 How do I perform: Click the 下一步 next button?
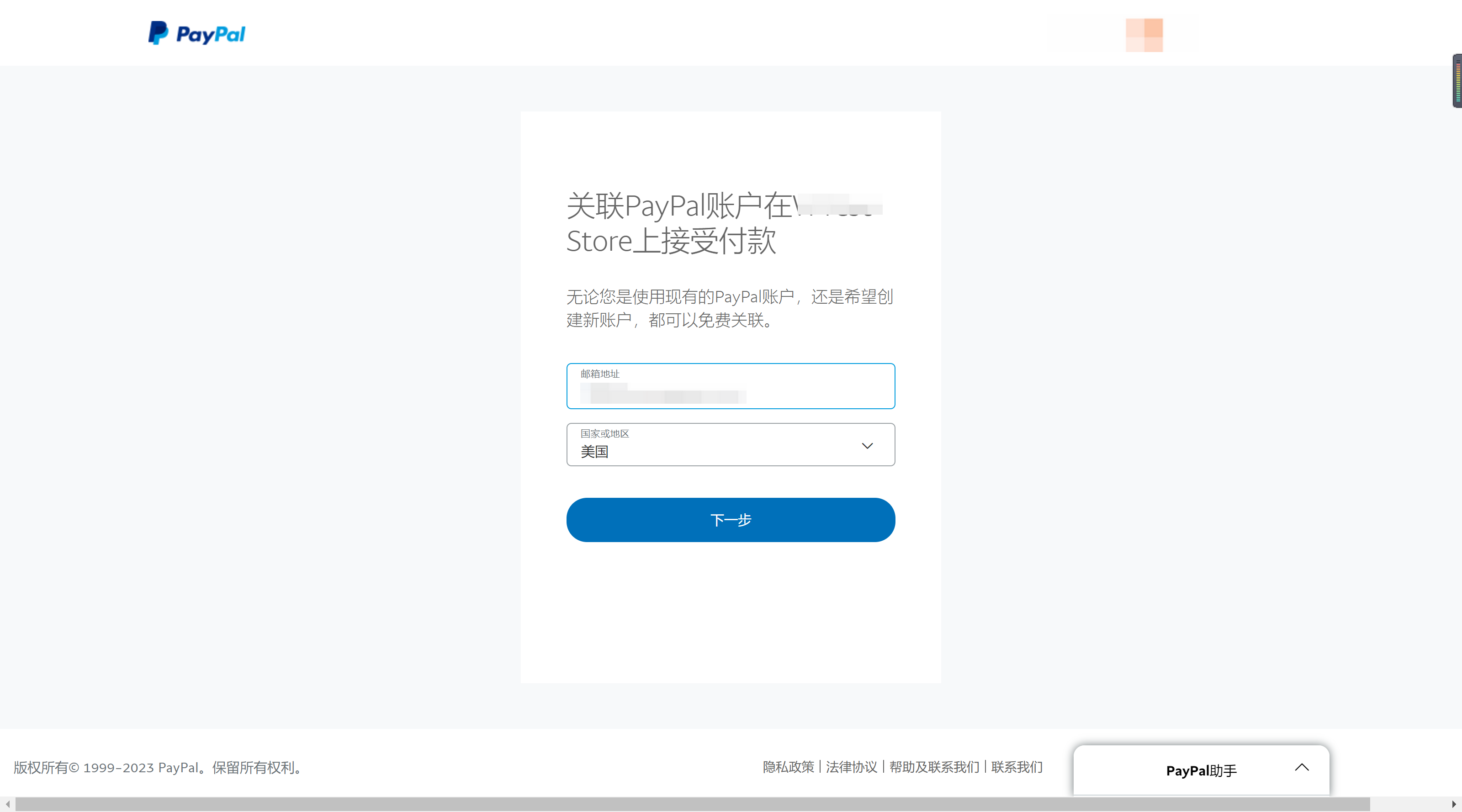[731, 520]
